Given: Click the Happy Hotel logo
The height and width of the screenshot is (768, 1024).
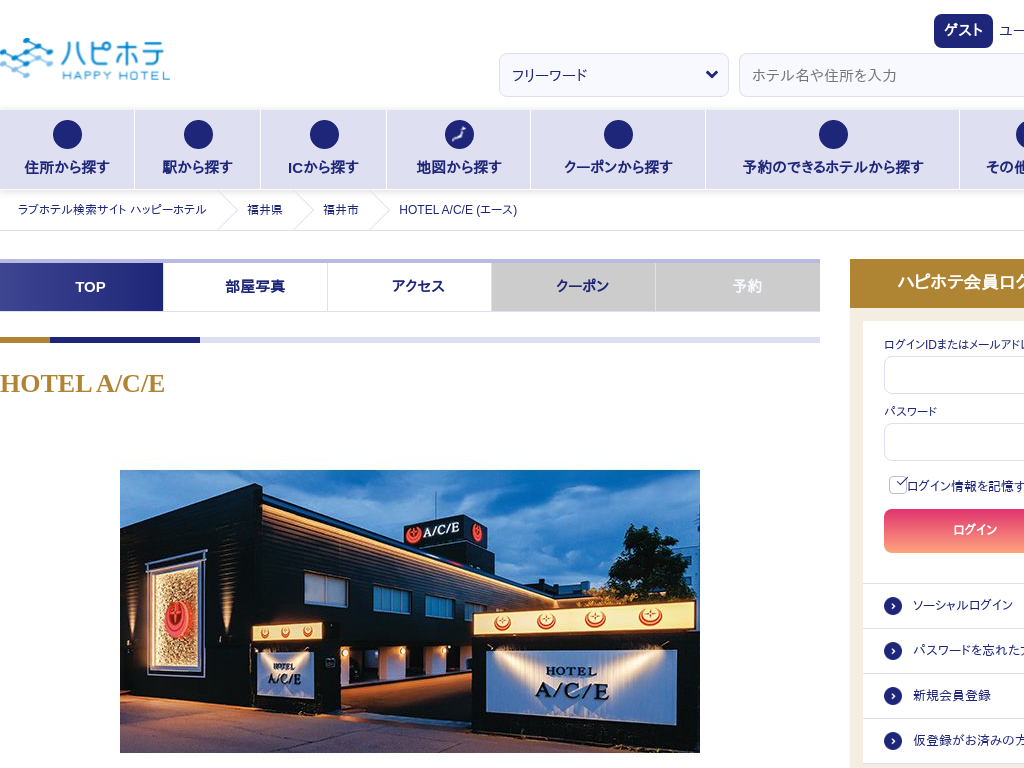Looking at the screenshot, I should tap(85, 59).
